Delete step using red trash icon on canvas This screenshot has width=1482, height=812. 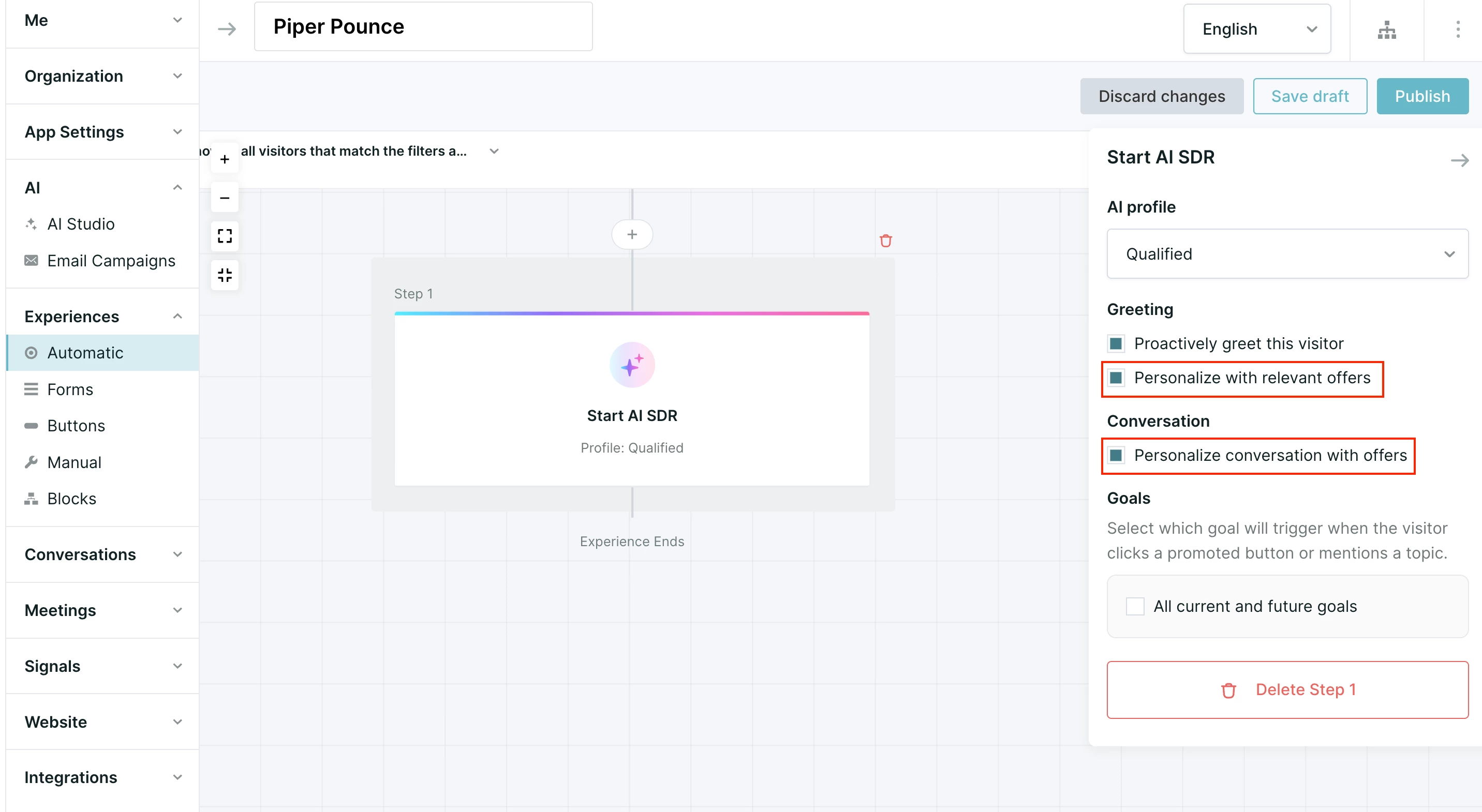pyautogui.click(x=885, y=240)
